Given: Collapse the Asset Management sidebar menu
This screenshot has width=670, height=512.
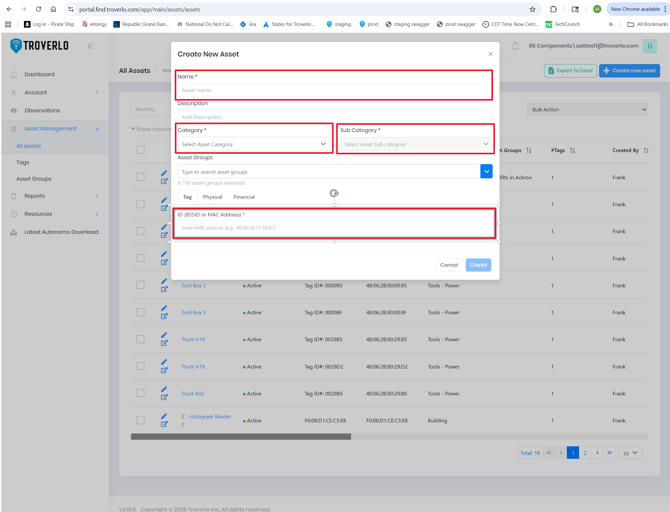Looking at the screenshot, I should pyautogui.click(x=54, y=129).
